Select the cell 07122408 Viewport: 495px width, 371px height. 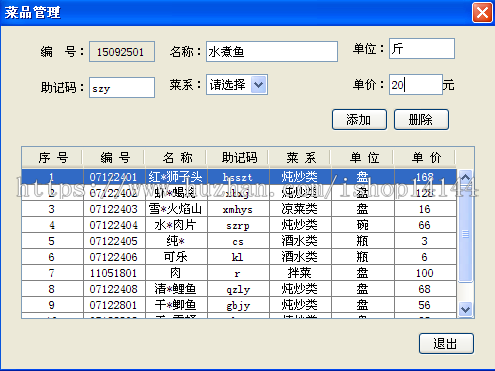point(114,289)
